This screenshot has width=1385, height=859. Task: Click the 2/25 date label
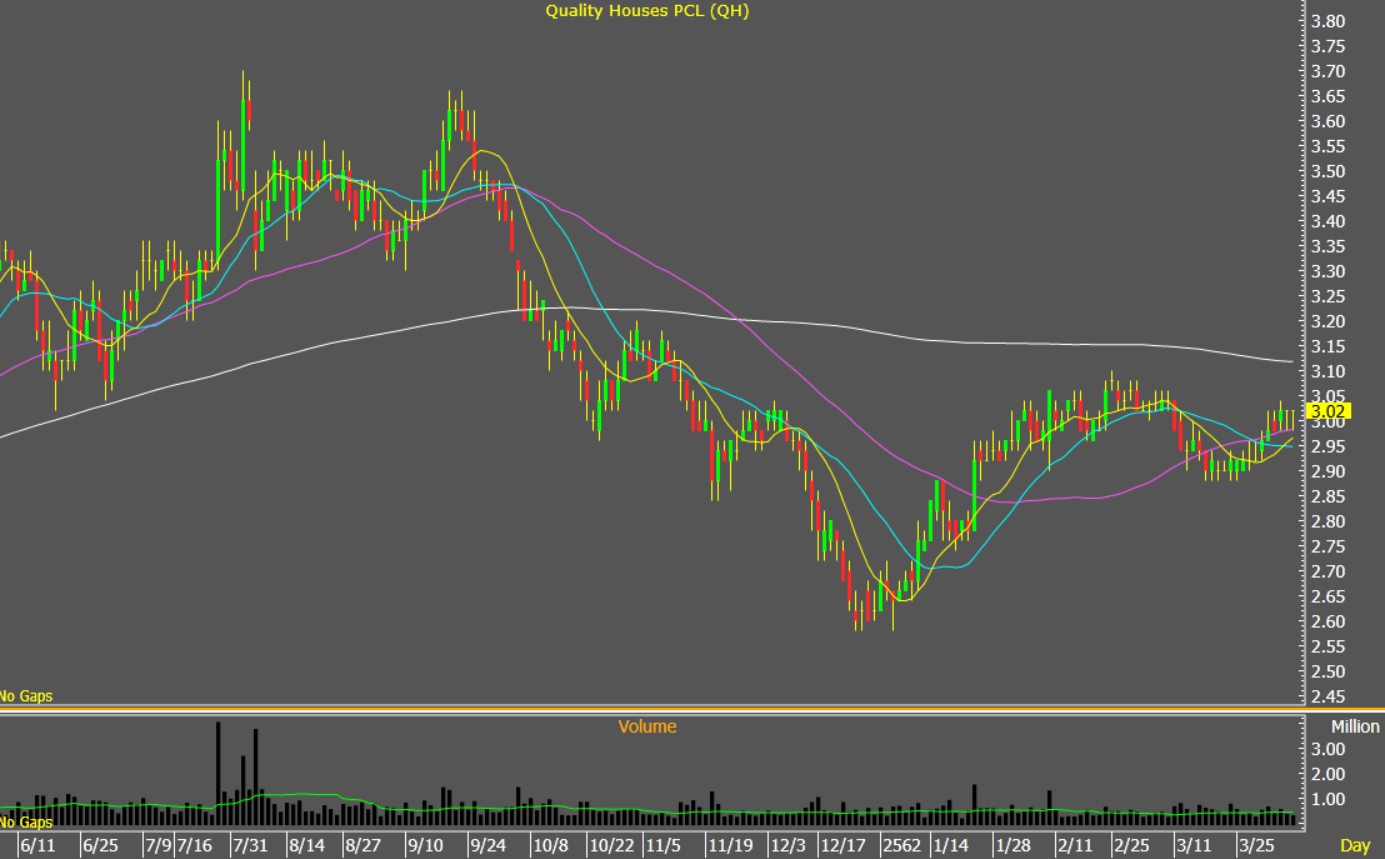click(x=1132, y=846)
